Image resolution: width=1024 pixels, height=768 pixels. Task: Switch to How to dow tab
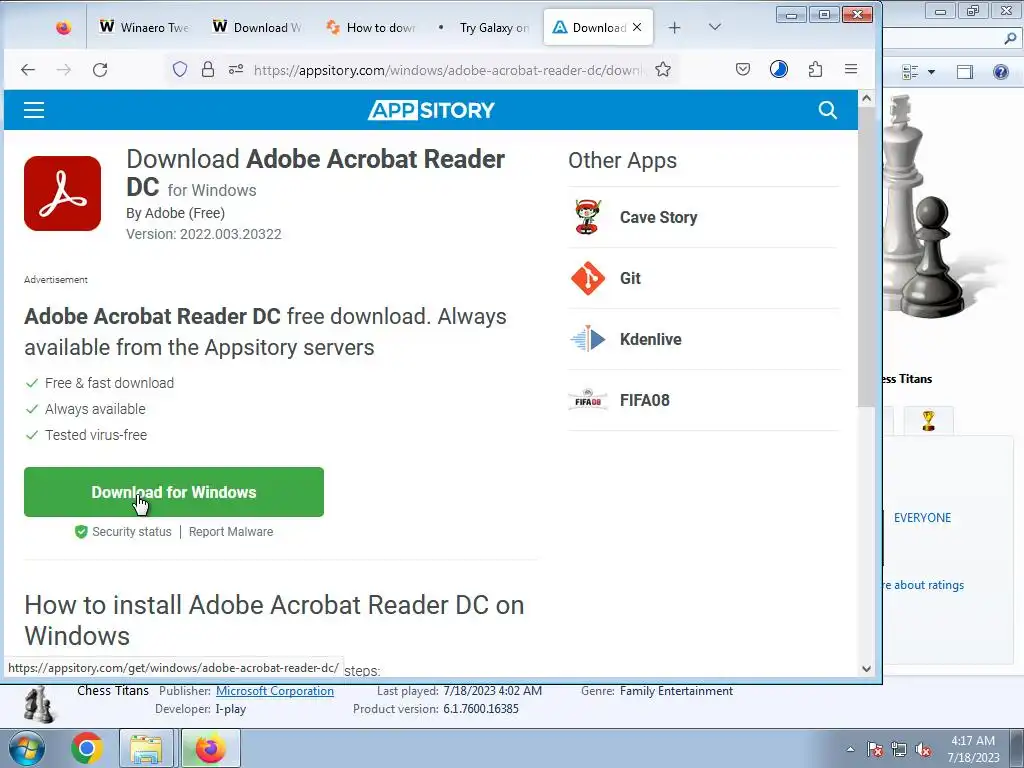[x=371, y=27]
